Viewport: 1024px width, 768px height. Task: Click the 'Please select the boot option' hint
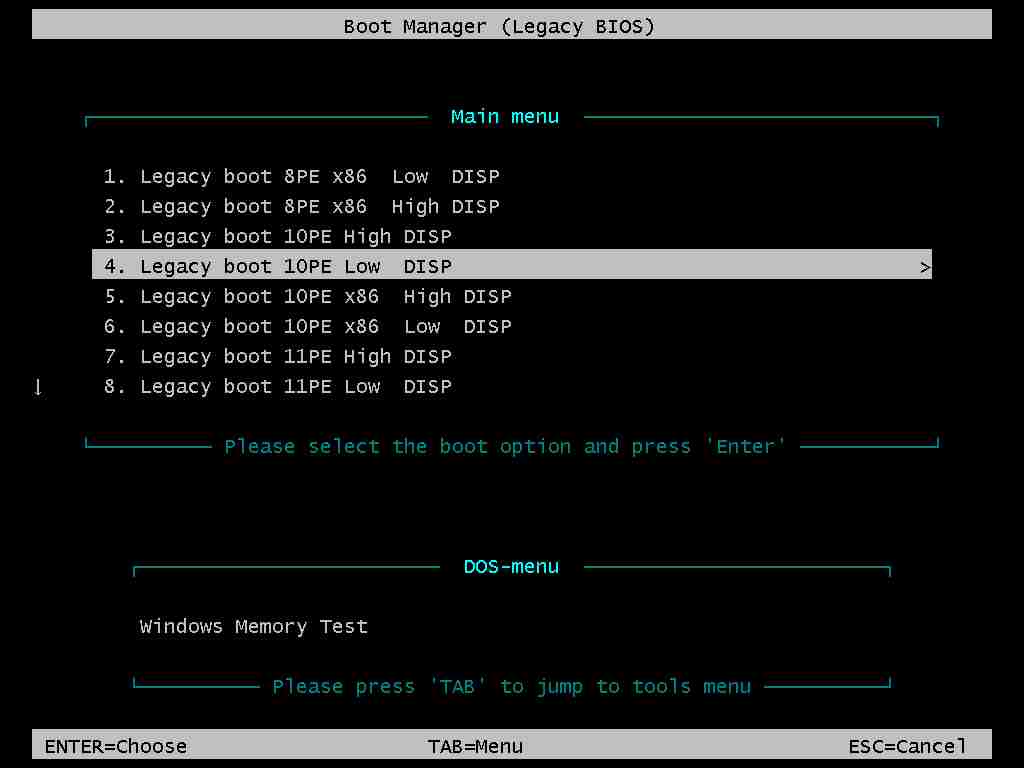505,447
